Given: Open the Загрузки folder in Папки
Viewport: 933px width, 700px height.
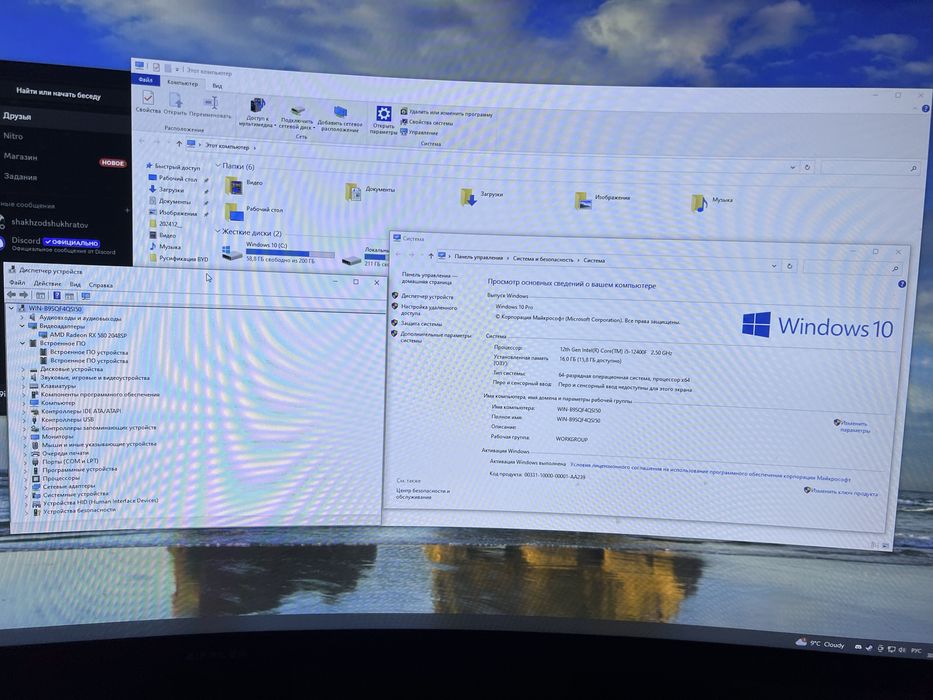Looking at the screenshot, I should click(x=469, y=196).
